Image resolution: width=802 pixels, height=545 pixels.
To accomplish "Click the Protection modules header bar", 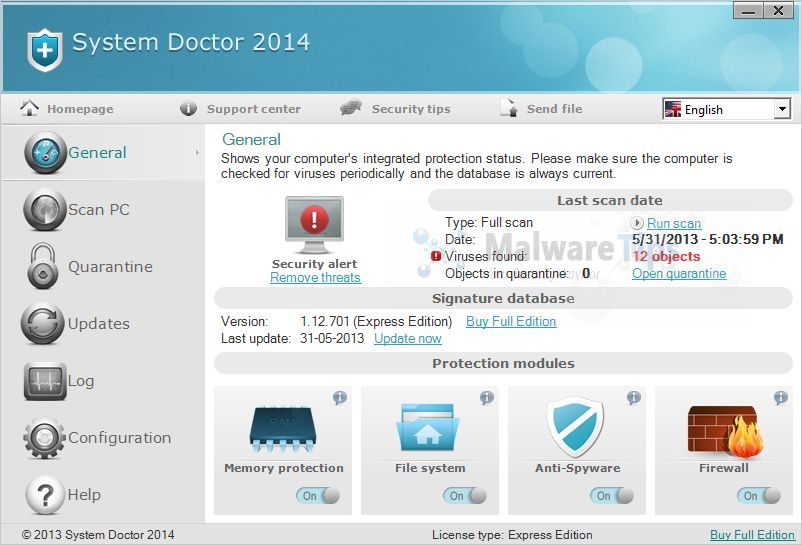I will pyautogui.click(x=503, y=363).
